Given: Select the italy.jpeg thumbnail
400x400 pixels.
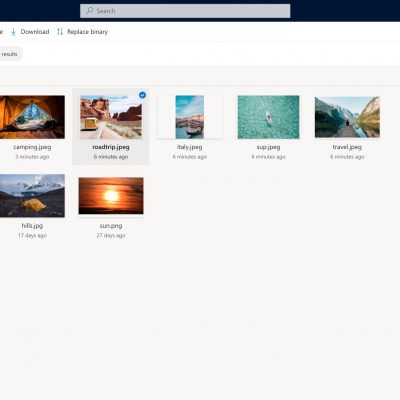Looking at the screenshot, I should pyautogui.click(x=190, y=117).
